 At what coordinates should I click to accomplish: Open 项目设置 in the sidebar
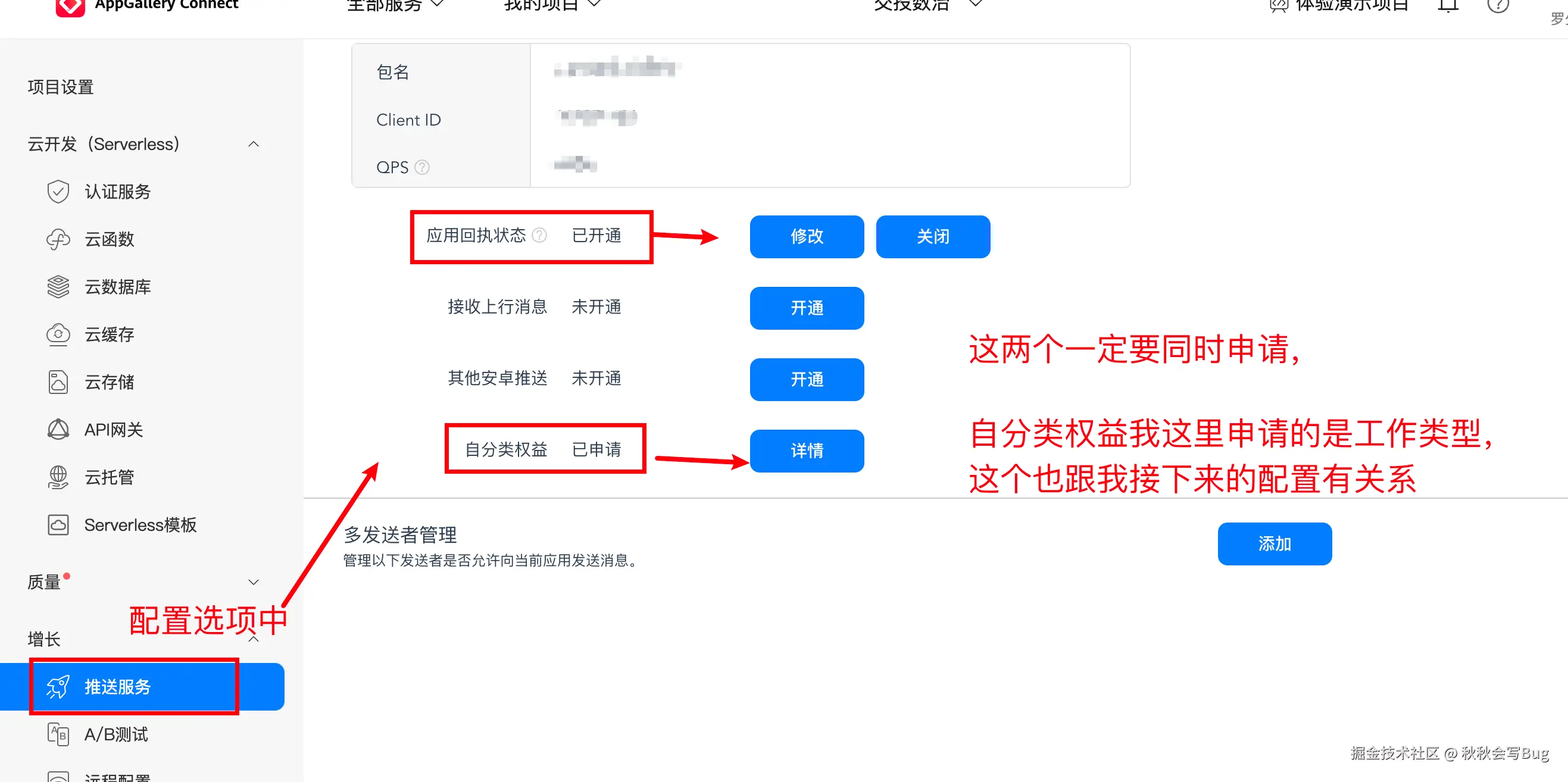click(60, 87)
